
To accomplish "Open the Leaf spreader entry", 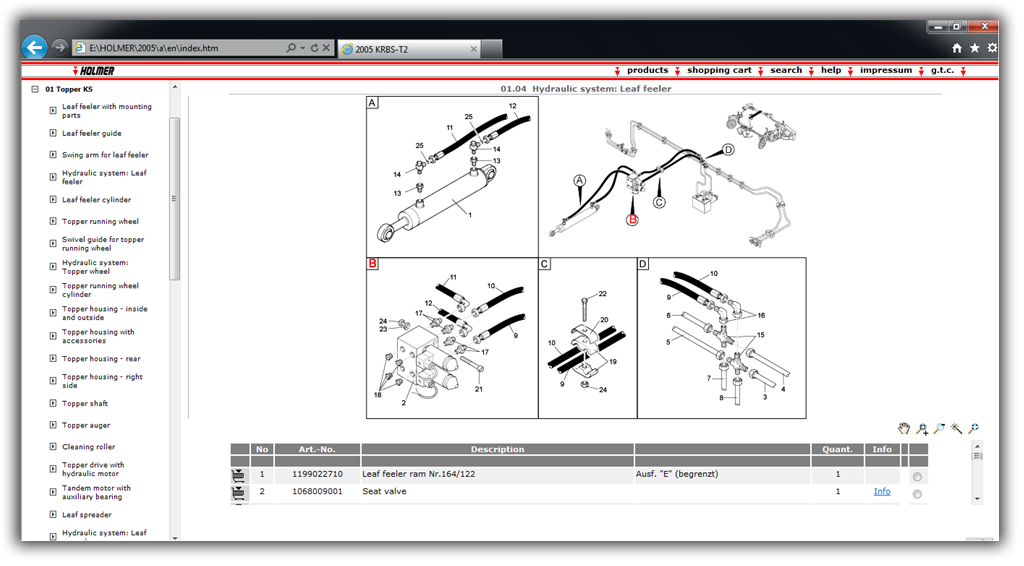I will click(x=87, y=514).
